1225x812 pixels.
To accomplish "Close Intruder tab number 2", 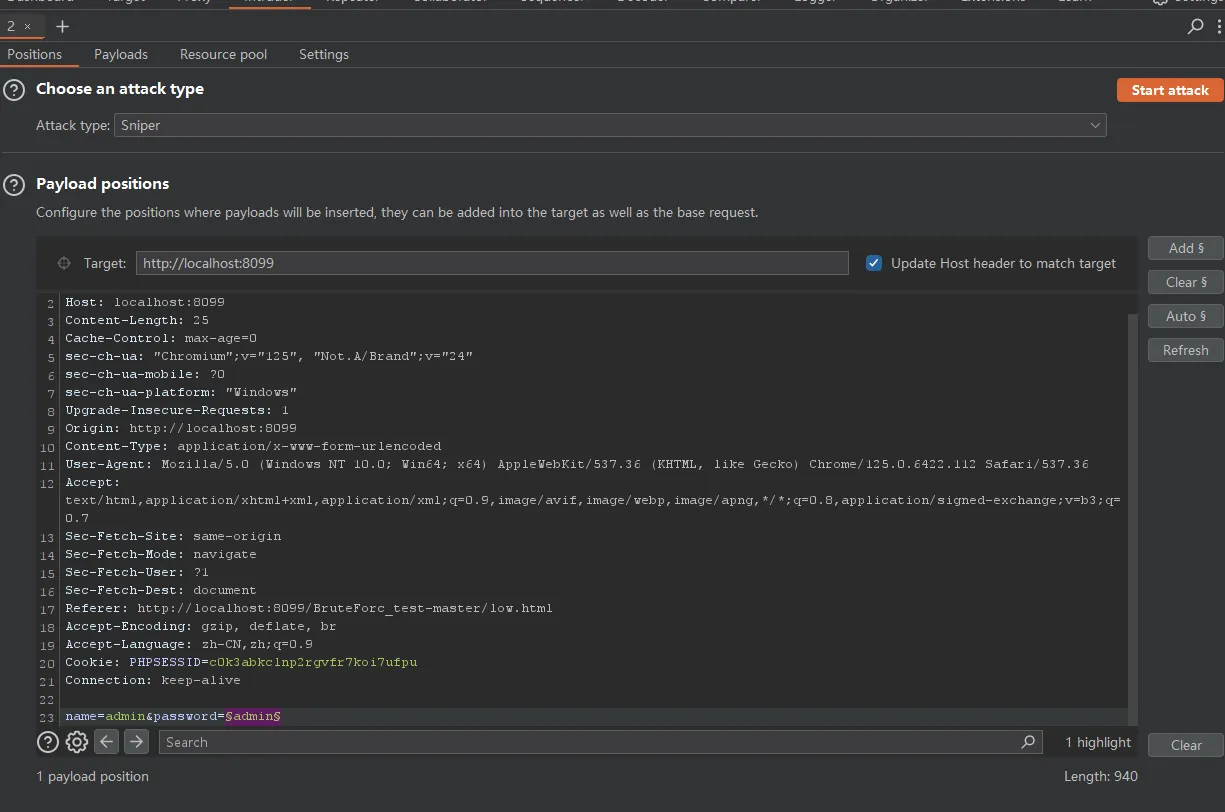I will (28, 27).
